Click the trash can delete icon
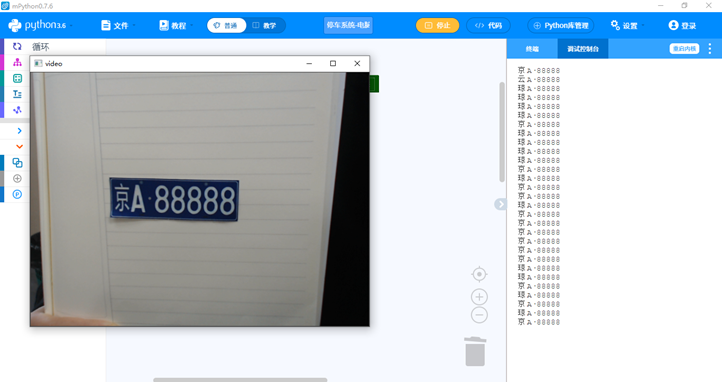This screenshot has width=722, height=382. pyautogui.click(x=475, y=351)
